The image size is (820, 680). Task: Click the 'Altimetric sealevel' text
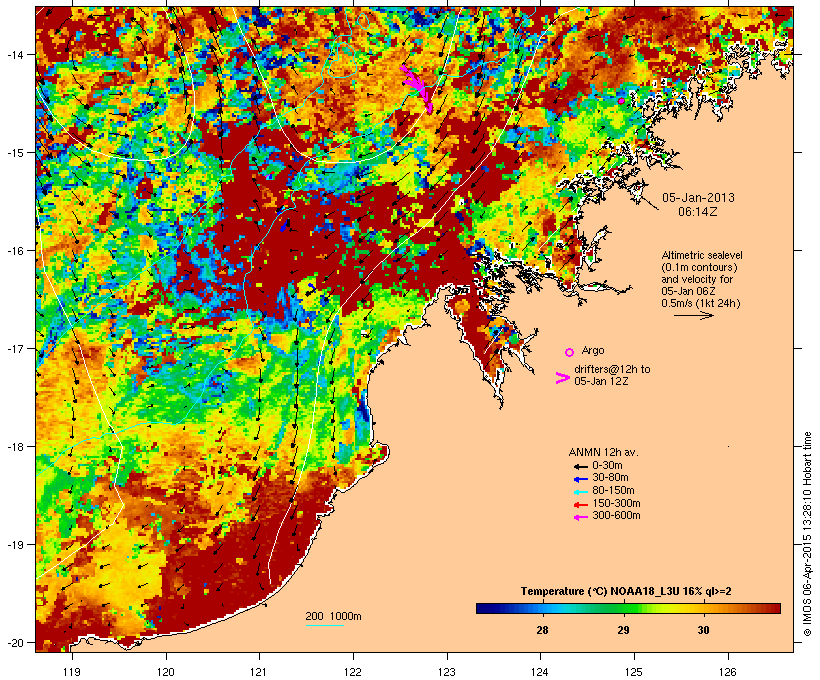coord(702,255)
